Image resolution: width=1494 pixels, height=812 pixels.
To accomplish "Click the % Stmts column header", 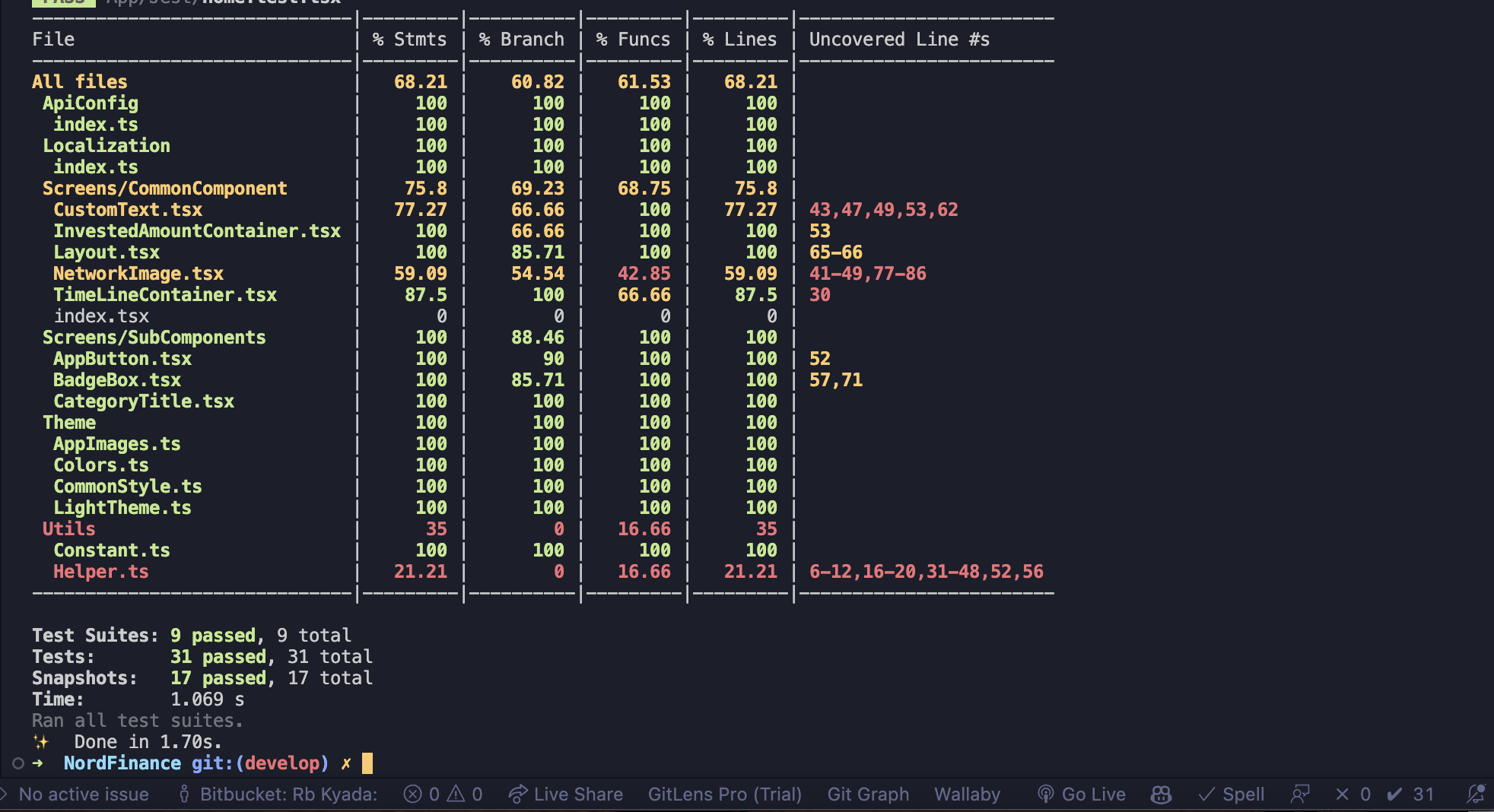I will pyautogui.click(x=409, y=40).
